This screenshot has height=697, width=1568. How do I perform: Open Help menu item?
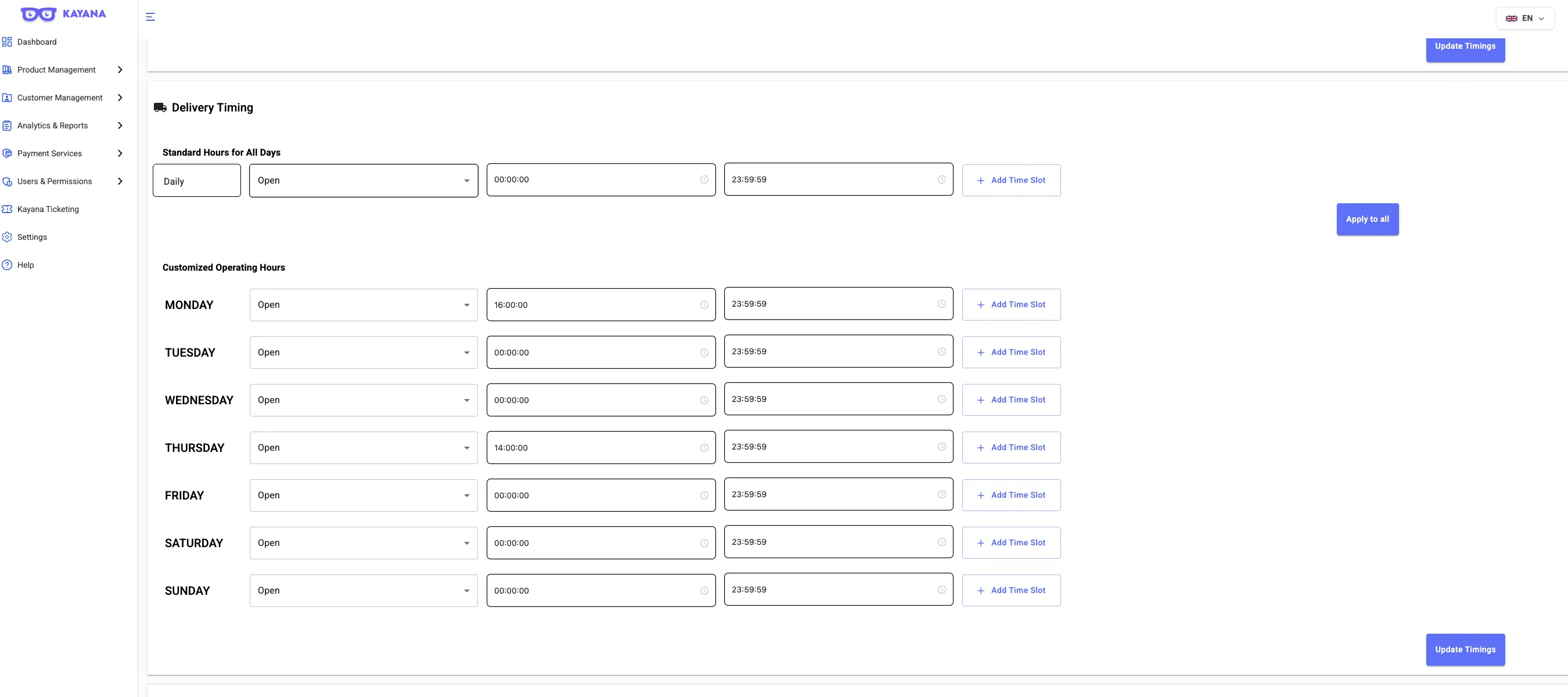(x=26, y=265)
